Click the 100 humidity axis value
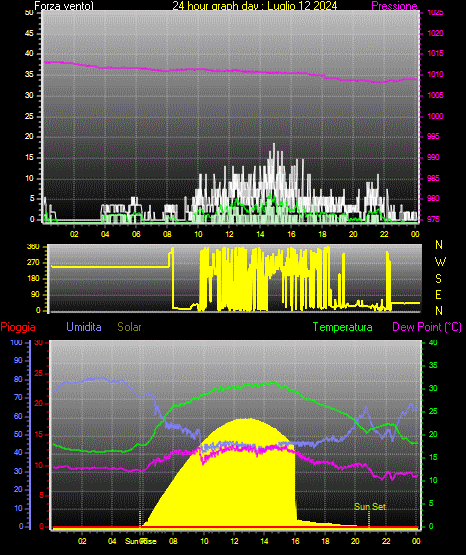This screenshot has width=466, height=555. click(16, 342)
